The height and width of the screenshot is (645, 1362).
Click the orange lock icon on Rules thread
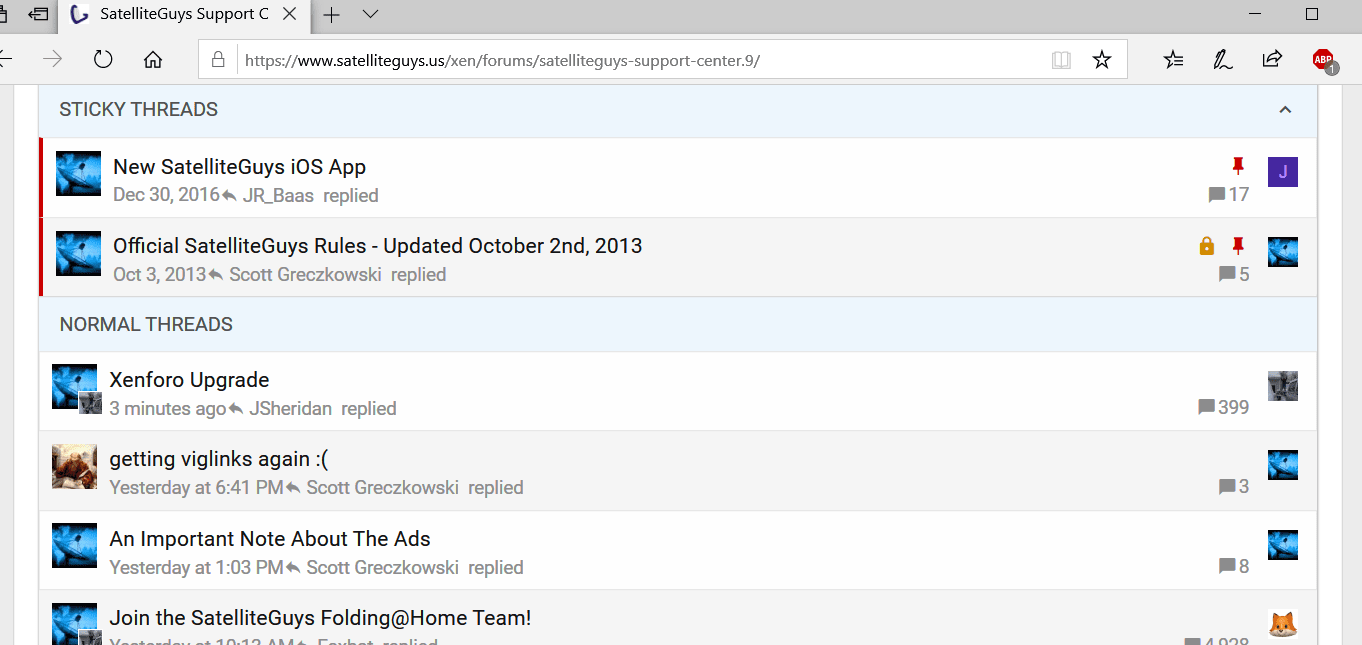pyautogui.click(x=1207, y=246)
